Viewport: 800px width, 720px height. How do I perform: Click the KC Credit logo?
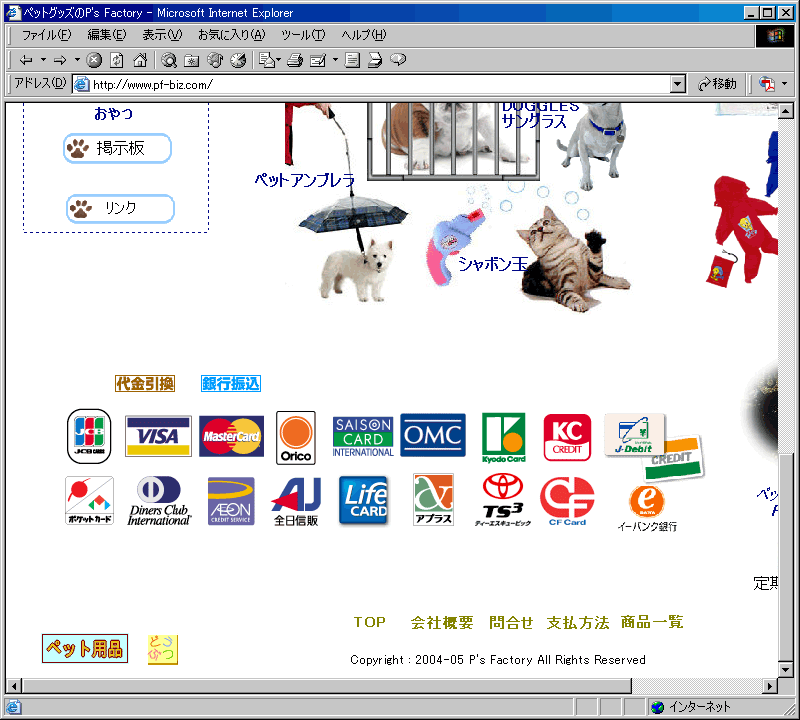click(567, 437)
